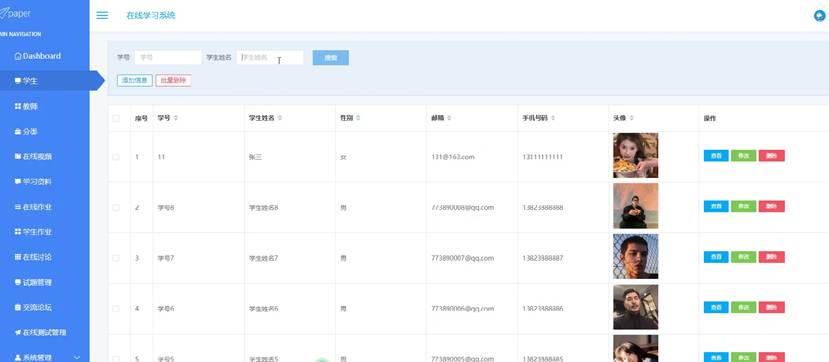This screenshot has height=362, width=829.
Task: Sort table by 学号 column arrows
Action: click(x=176, y=118)
